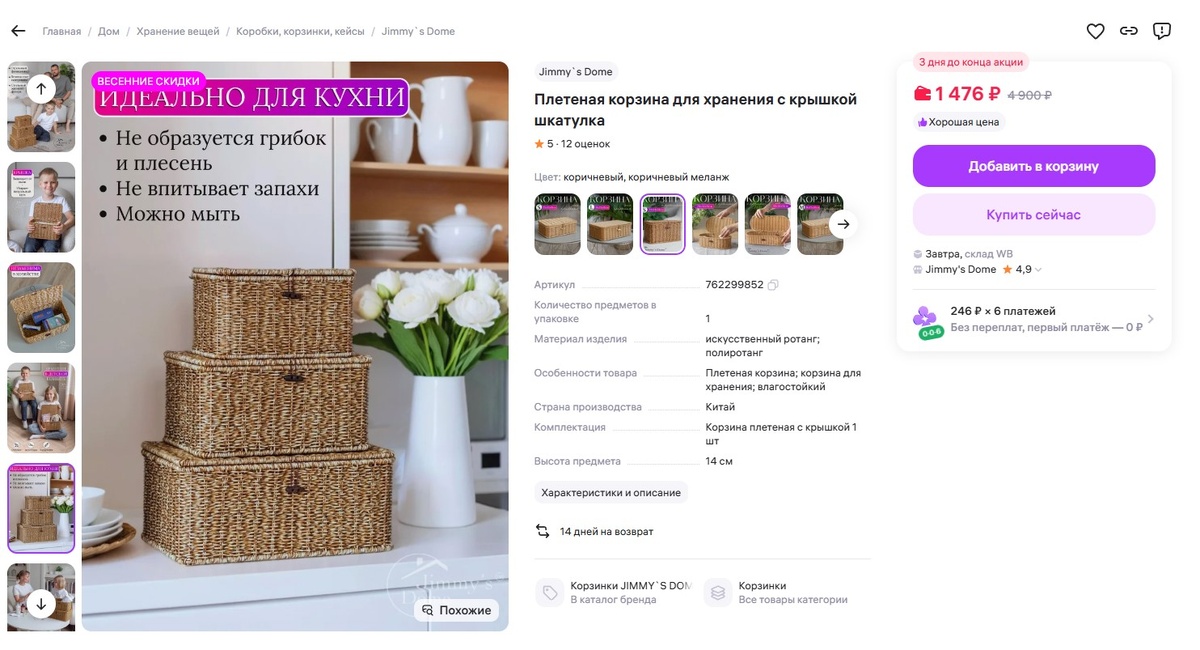Image resolution: width=1200 pixels, height=650 pixels.
Task: Click Добавить в корзину button
Action: [1034, 166]
